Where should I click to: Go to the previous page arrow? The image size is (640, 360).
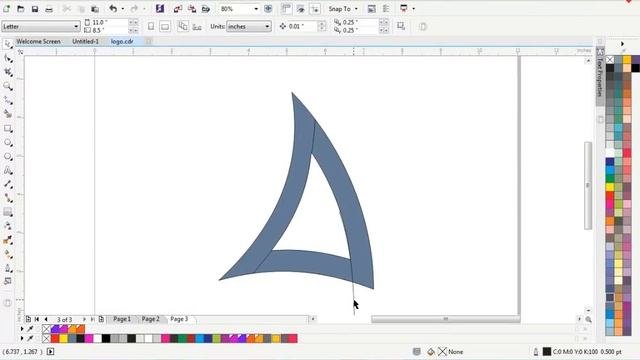point(46,319)
